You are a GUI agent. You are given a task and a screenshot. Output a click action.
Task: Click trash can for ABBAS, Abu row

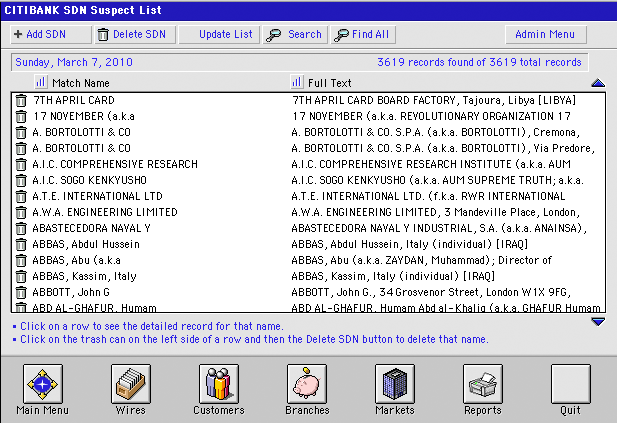pos(21,260)
